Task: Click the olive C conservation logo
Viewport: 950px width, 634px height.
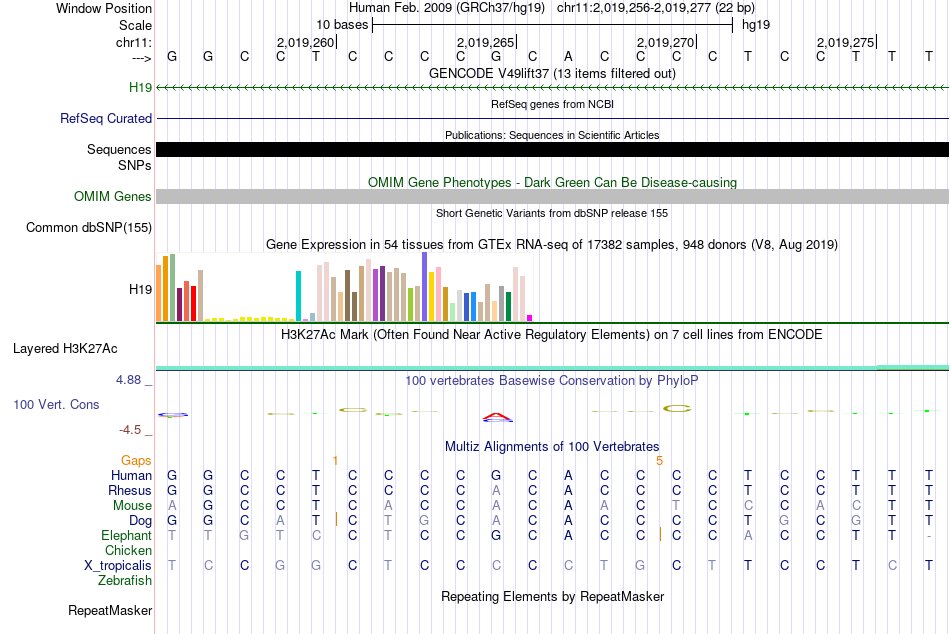Action: (677, 409)
